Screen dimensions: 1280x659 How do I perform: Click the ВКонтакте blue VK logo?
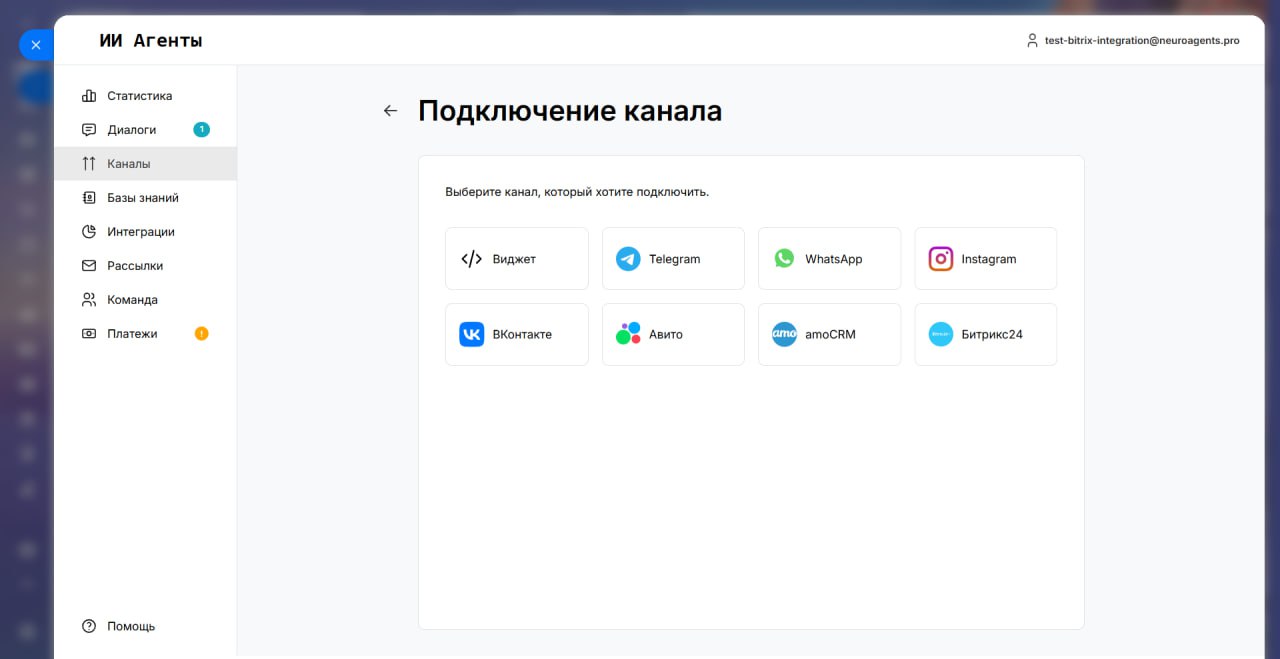pos(472,334)
